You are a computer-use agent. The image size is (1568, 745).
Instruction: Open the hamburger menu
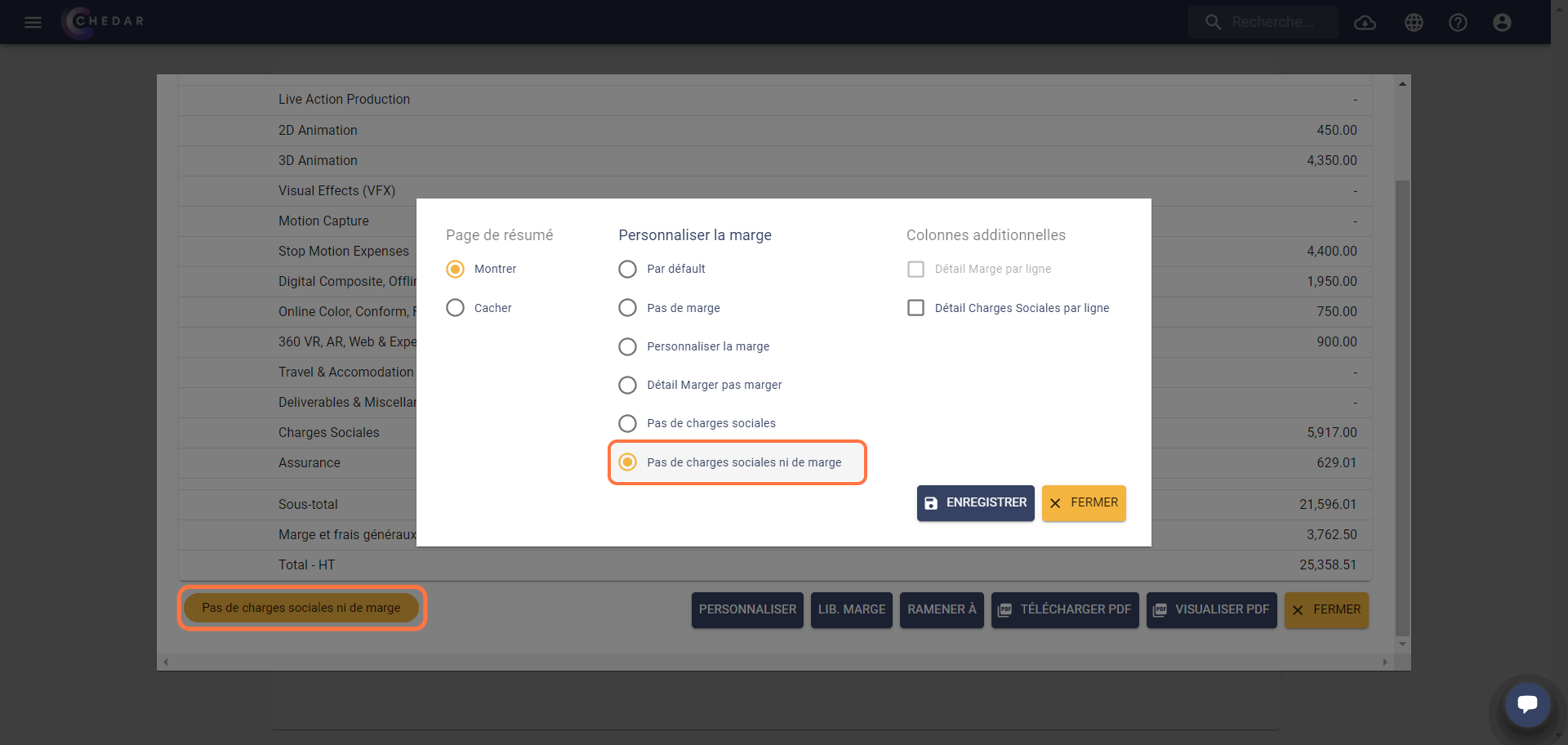click(33, 22)
